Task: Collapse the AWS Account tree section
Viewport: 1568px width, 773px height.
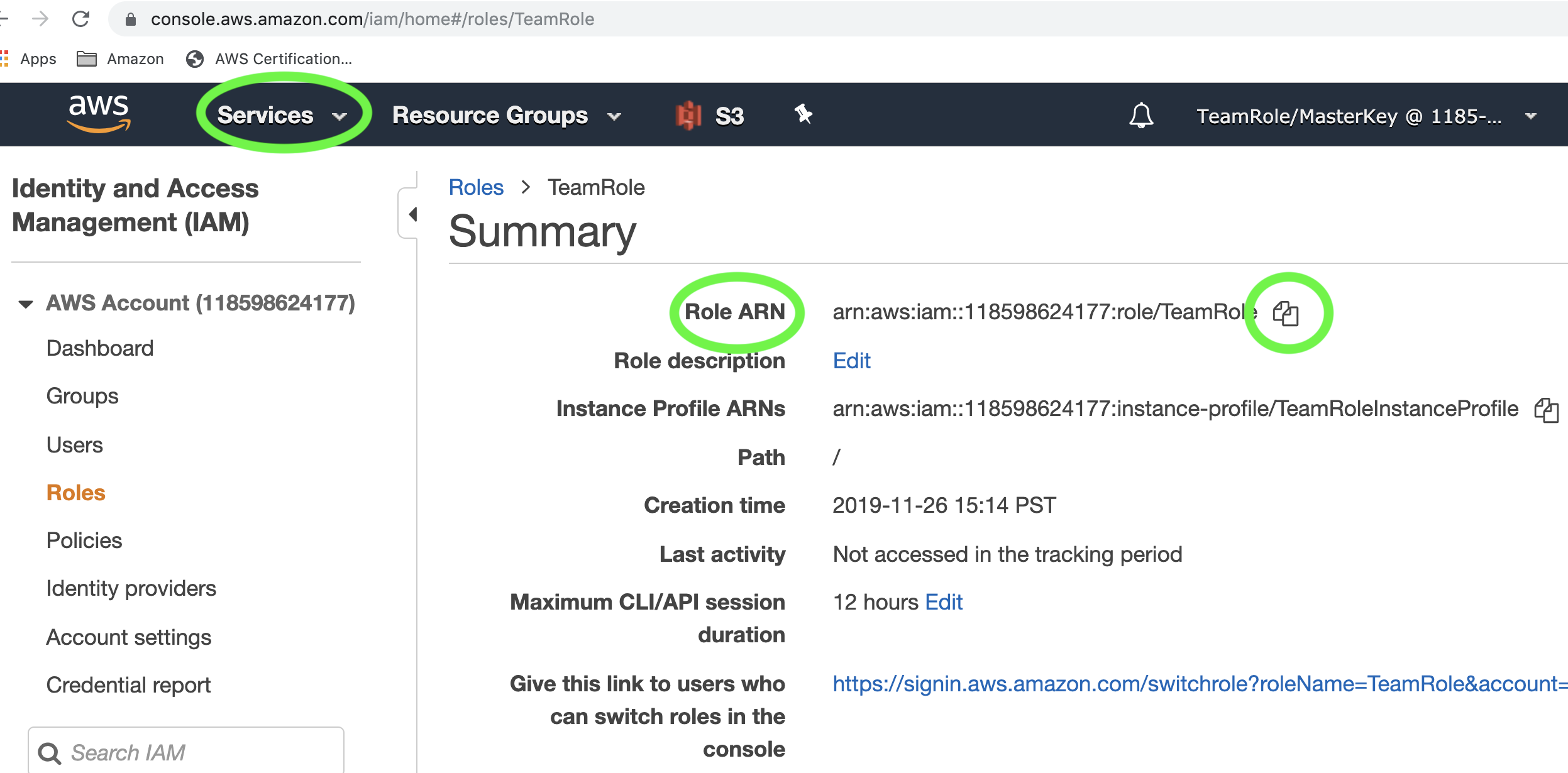Action: [26, 304]
